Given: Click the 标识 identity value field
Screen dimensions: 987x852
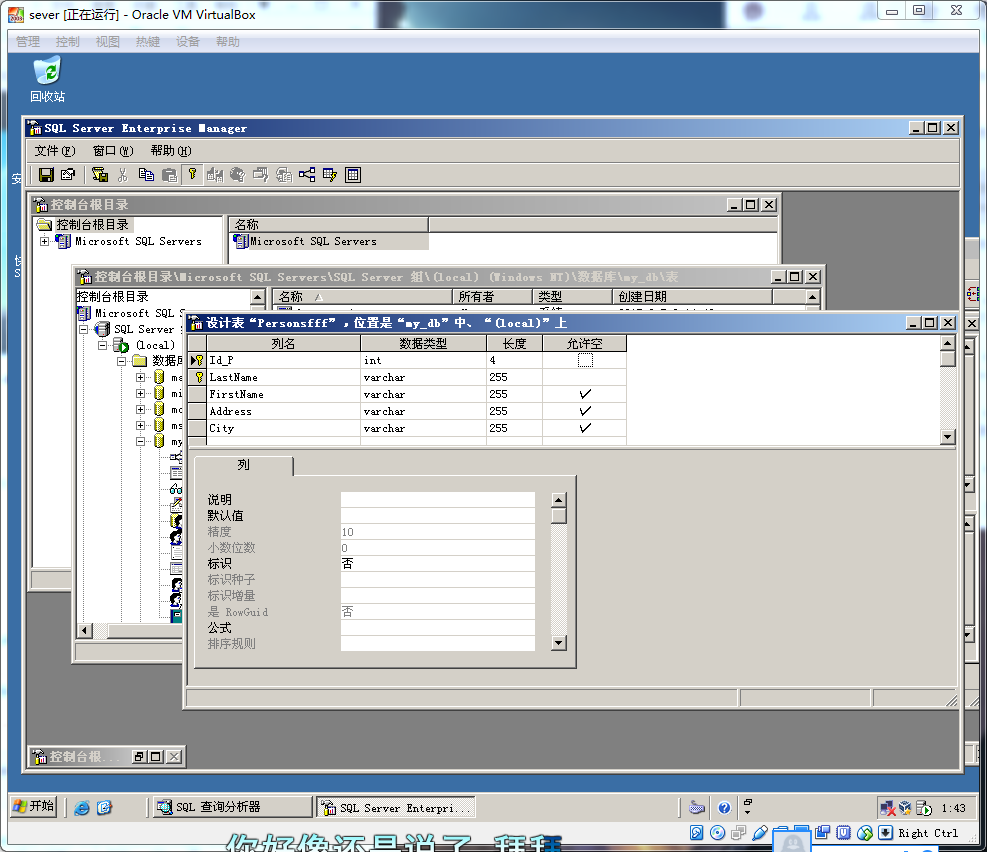Looking at the screenshot, I should [437, 564].
